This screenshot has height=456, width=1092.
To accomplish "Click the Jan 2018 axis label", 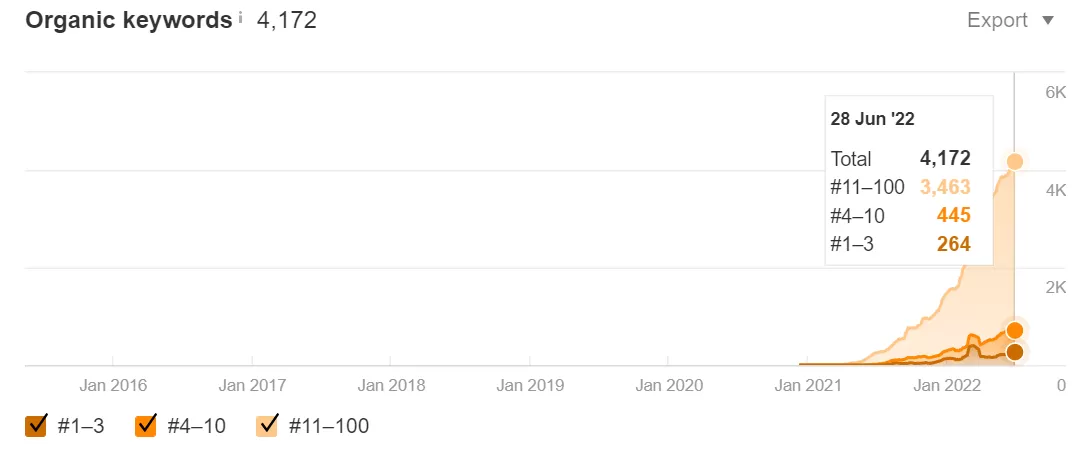I will pos(391,385).
